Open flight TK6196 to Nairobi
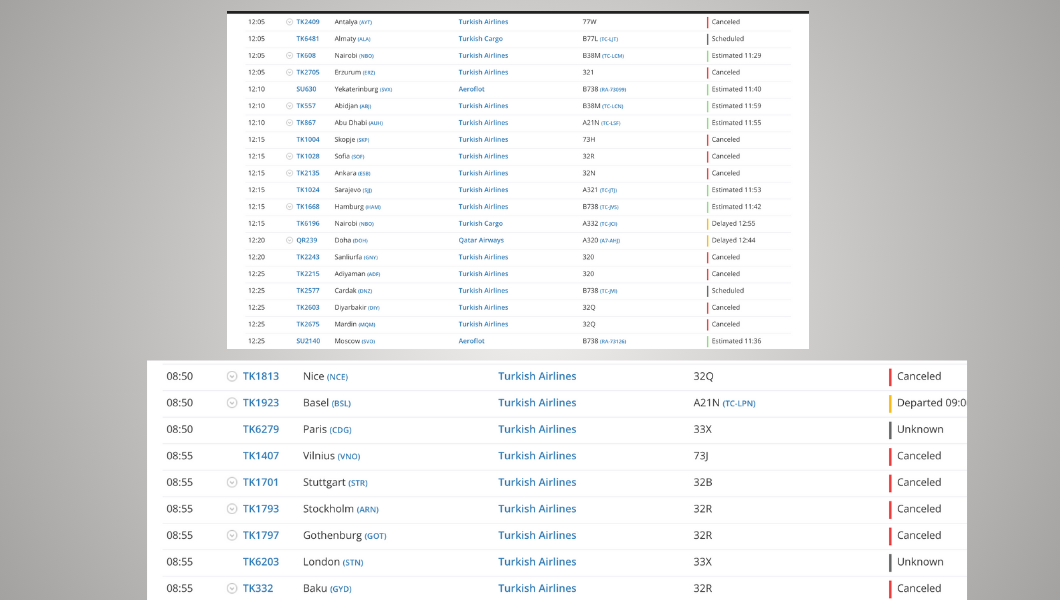Viewport: 1060px width, 600px height. point(308,224)
